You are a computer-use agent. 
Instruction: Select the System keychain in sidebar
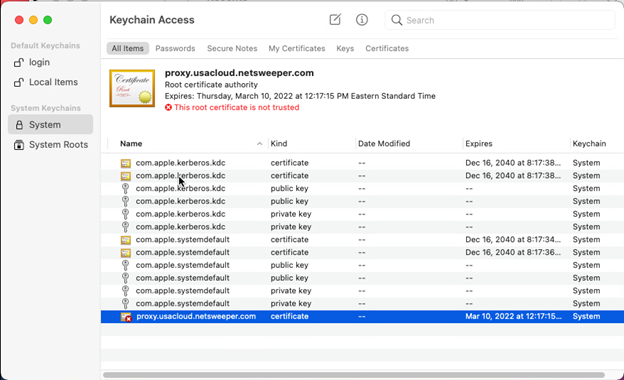50,125
